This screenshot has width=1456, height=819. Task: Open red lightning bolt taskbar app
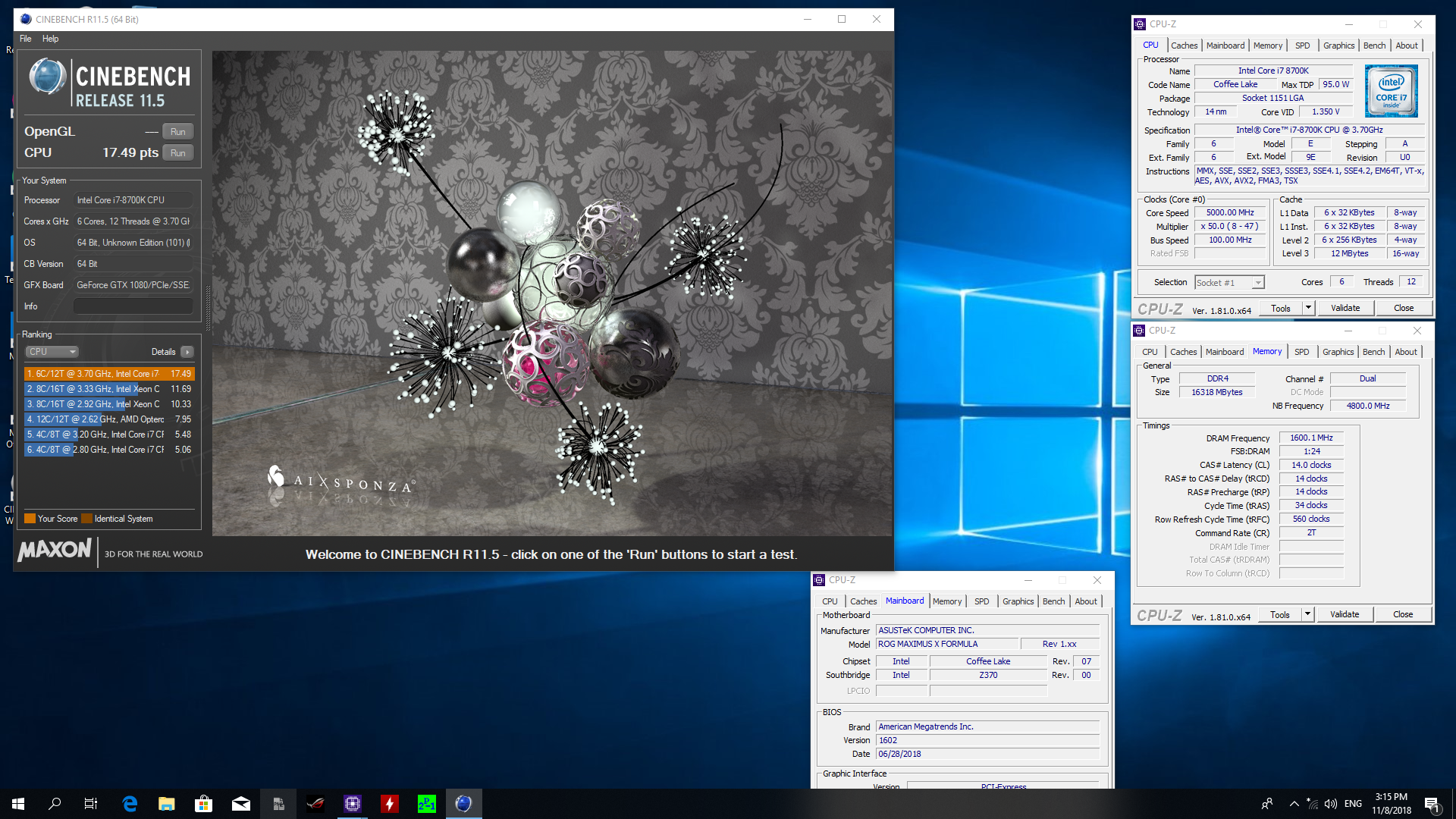(390, 804)
